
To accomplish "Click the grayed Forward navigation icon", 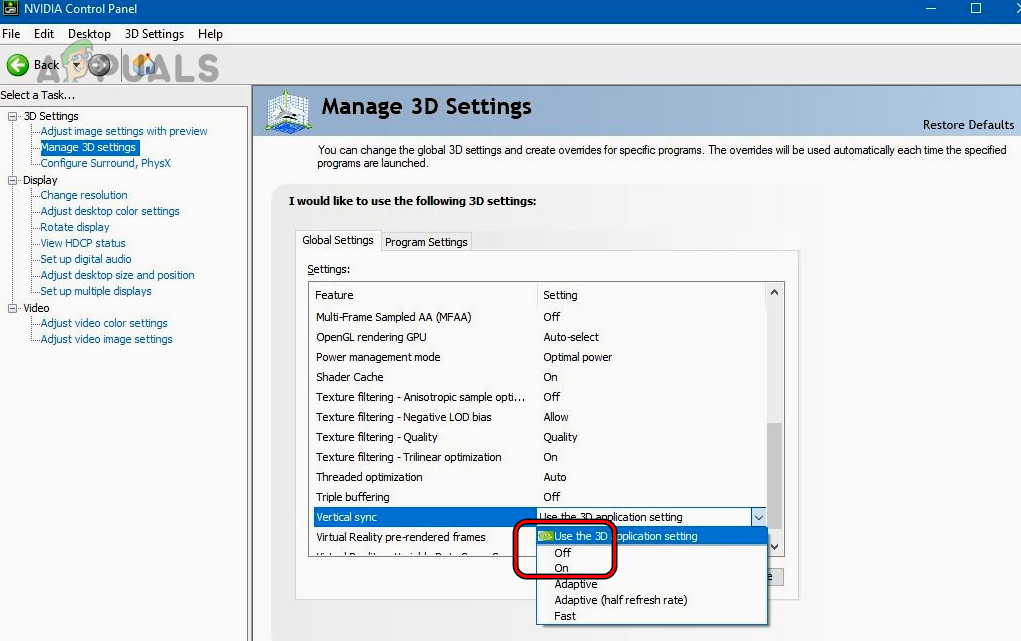I will tap(99, 65).
